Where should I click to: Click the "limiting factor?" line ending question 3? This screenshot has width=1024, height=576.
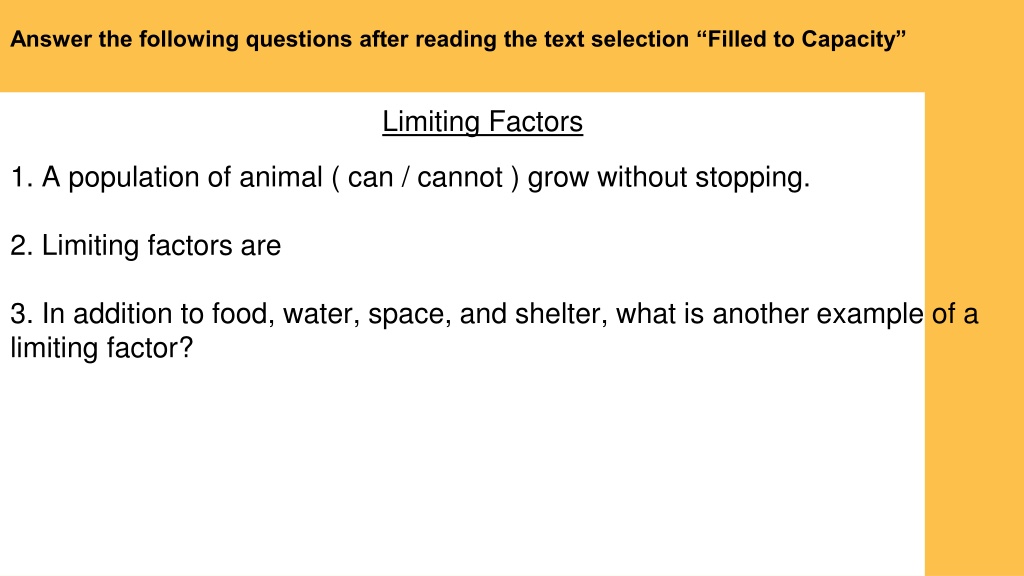102,348
